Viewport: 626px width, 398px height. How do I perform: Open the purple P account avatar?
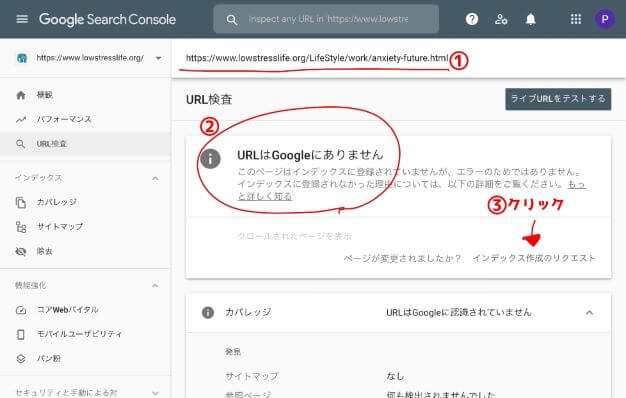(x=604, y=19)
